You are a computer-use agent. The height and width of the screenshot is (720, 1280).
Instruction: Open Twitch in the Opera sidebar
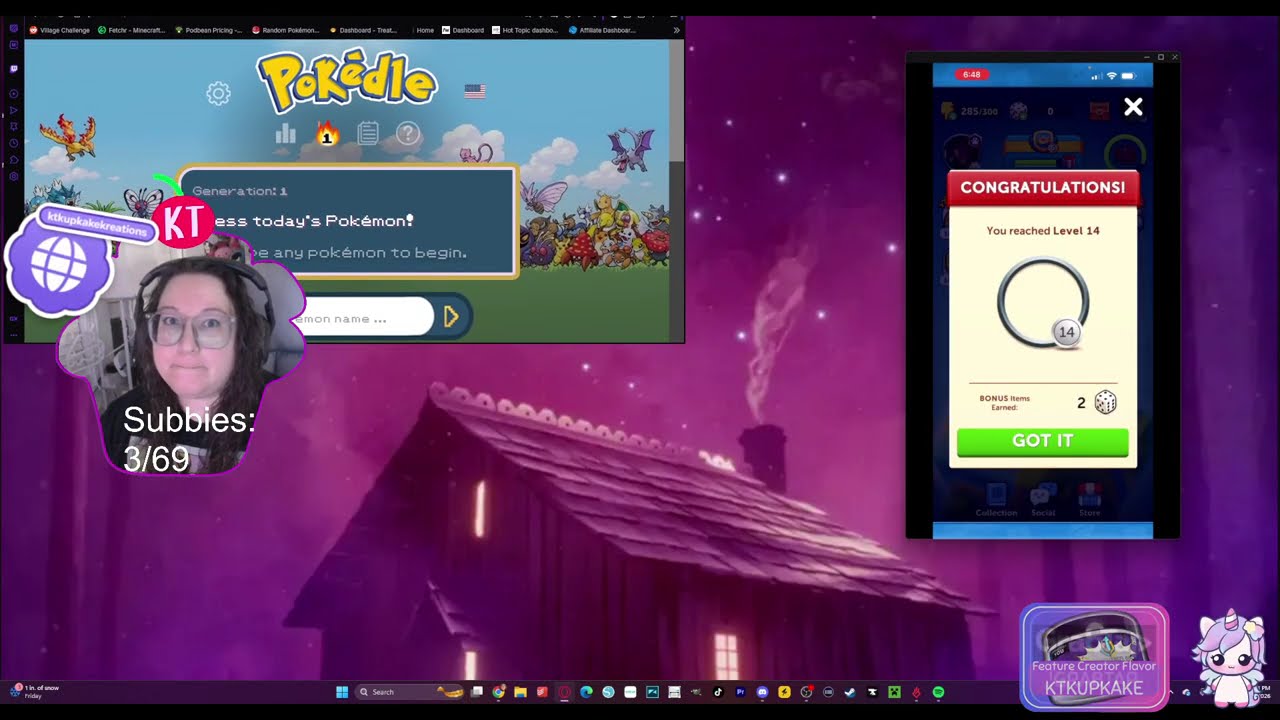pyautogui.click(x=14, y=69)
